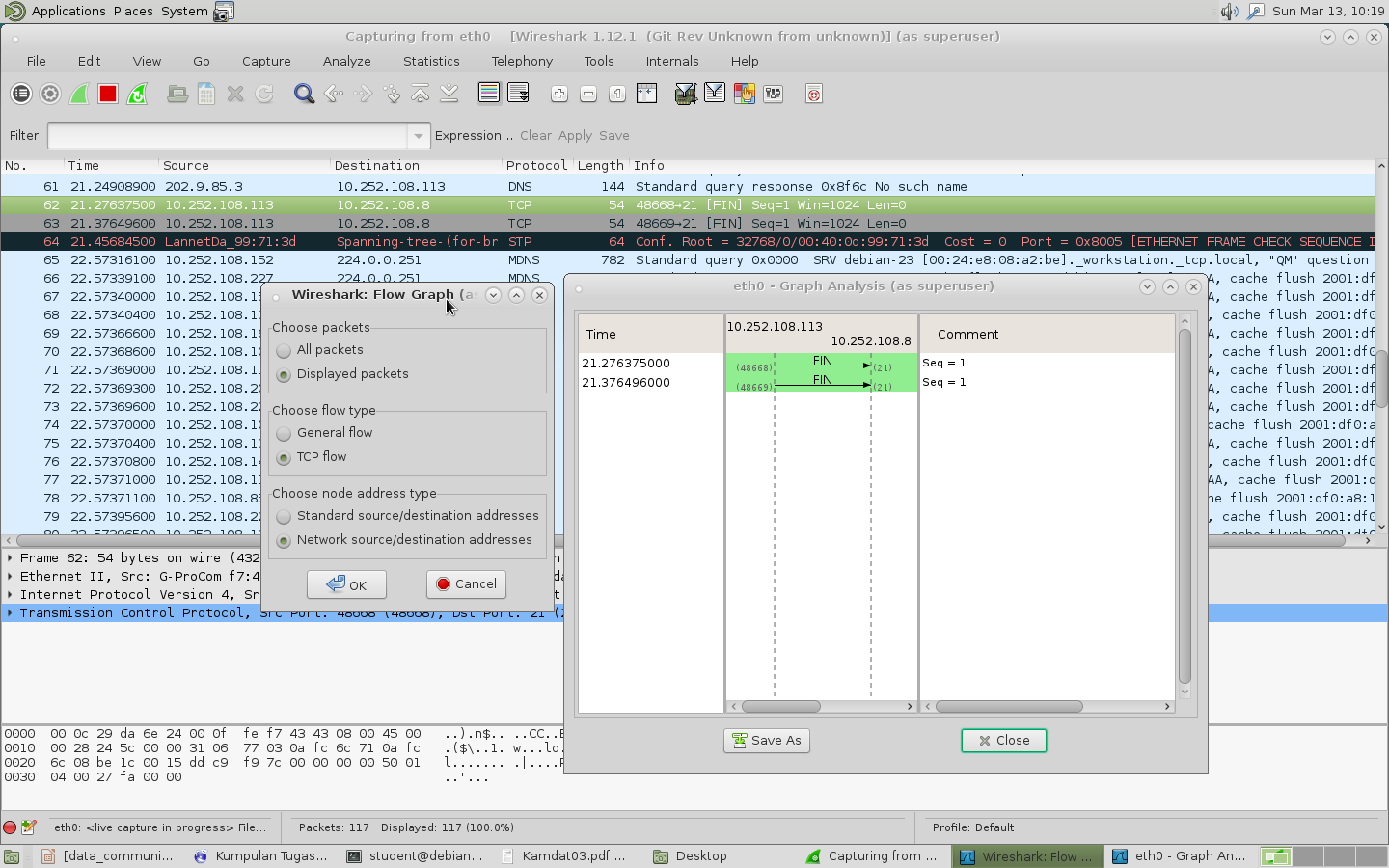1389x868 pixels.
Task: Zoom out toolbar icon
Action: click(588, 94)
